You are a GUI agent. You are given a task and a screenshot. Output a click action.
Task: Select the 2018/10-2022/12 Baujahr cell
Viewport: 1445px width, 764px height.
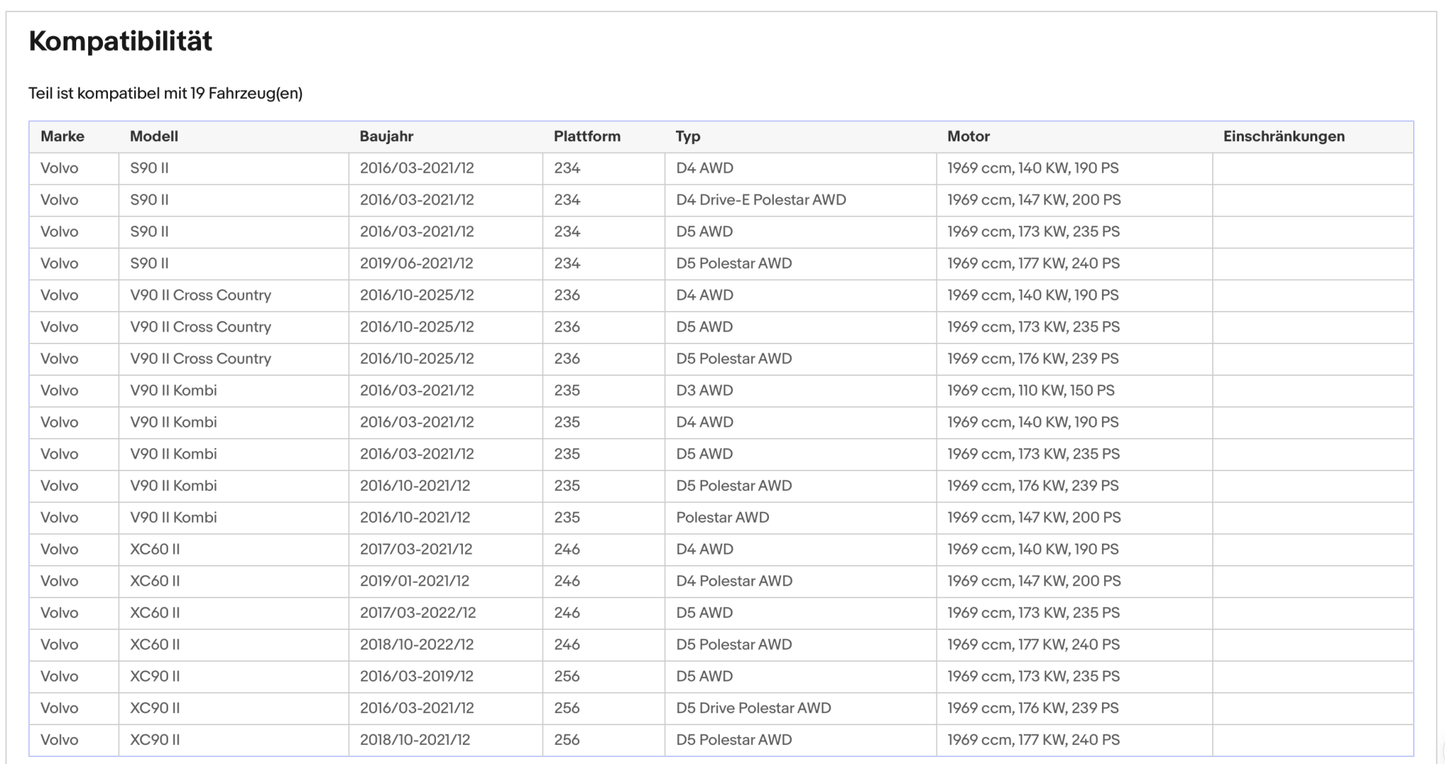pos(416,645)
